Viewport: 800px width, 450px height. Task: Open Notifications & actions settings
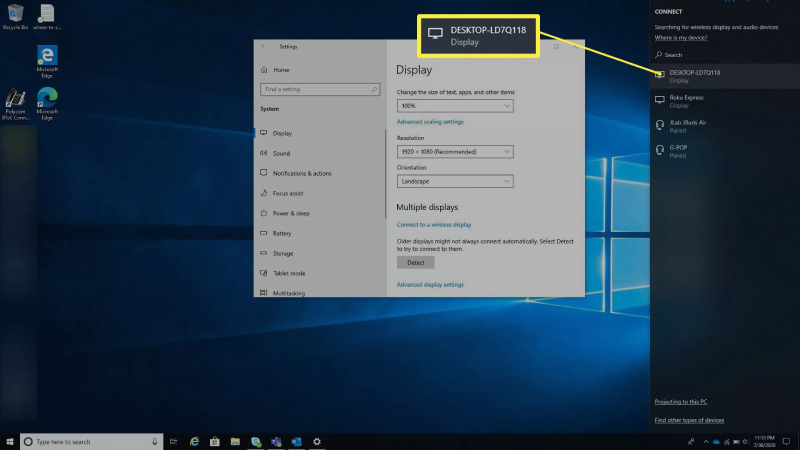pos(301,173)
